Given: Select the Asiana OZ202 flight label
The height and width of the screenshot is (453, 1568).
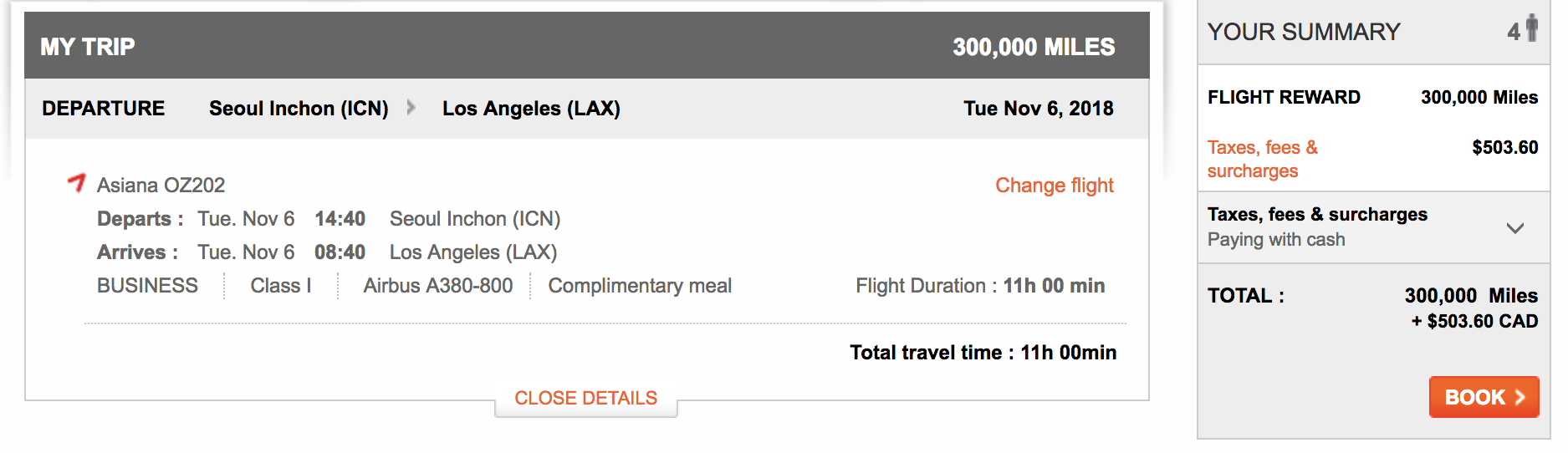Looking at the screenshot, I should point(161,186).
